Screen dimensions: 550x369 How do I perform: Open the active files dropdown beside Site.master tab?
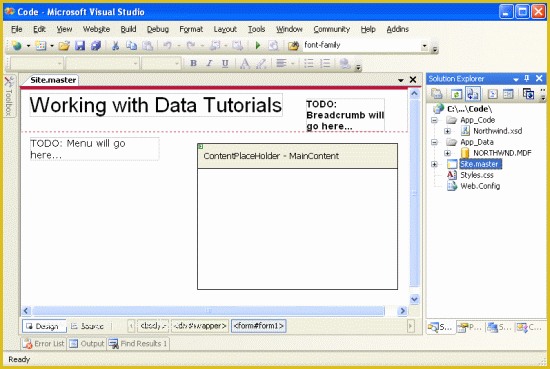401,80
